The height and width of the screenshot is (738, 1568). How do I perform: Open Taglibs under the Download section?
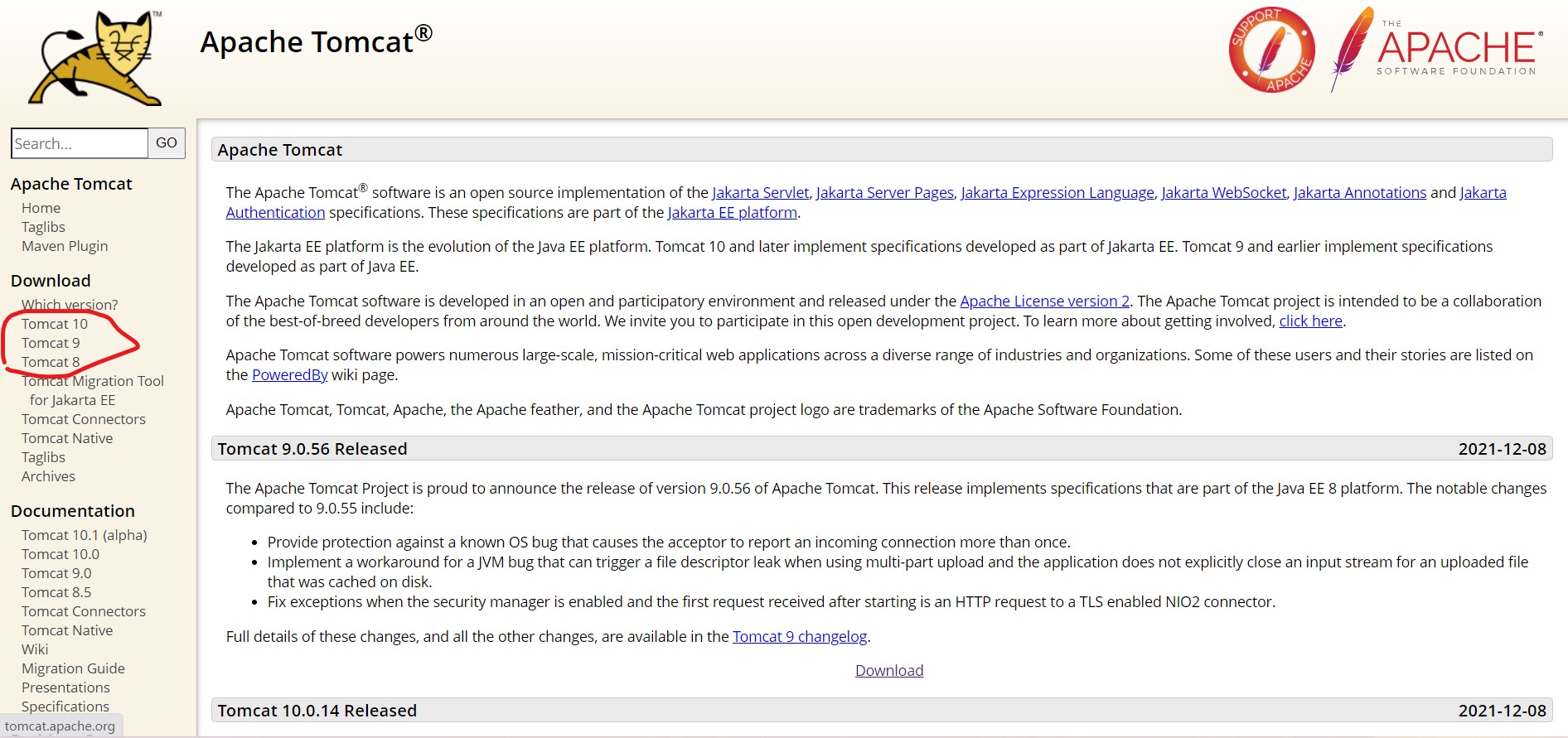point(43,457)
